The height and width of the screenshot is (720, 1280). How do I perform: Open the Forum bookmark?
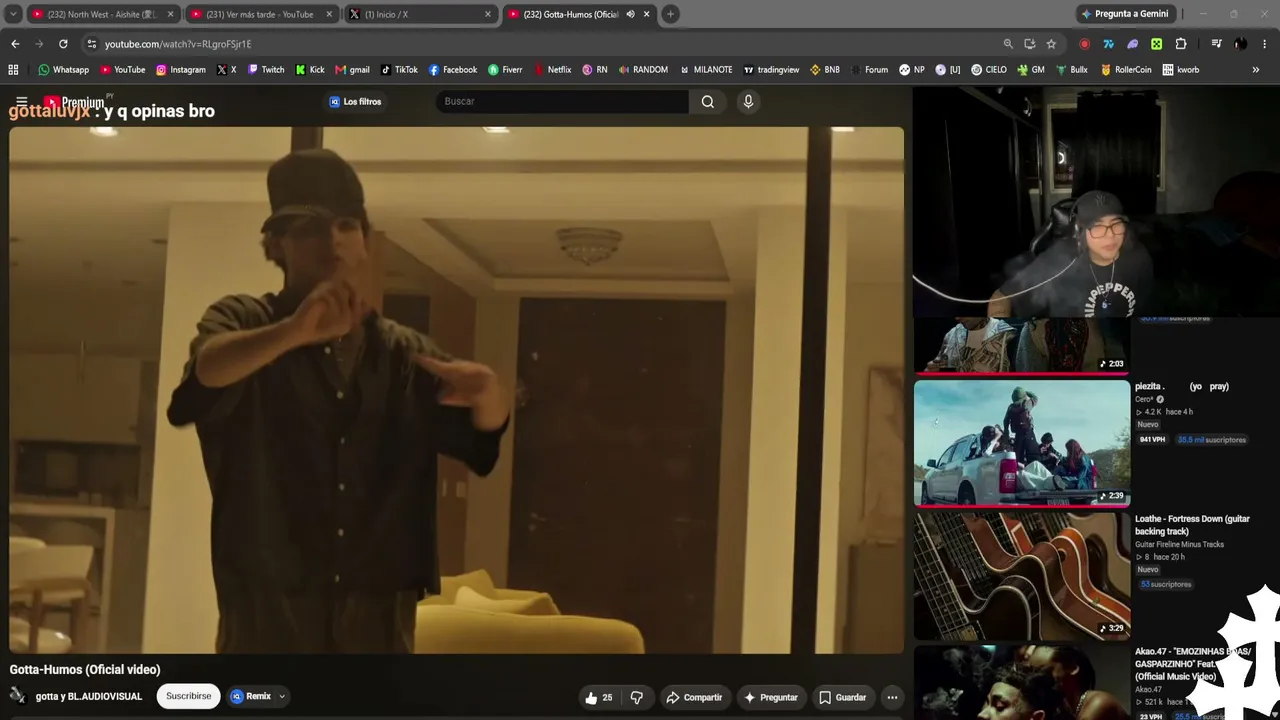[x=869, y=70]
